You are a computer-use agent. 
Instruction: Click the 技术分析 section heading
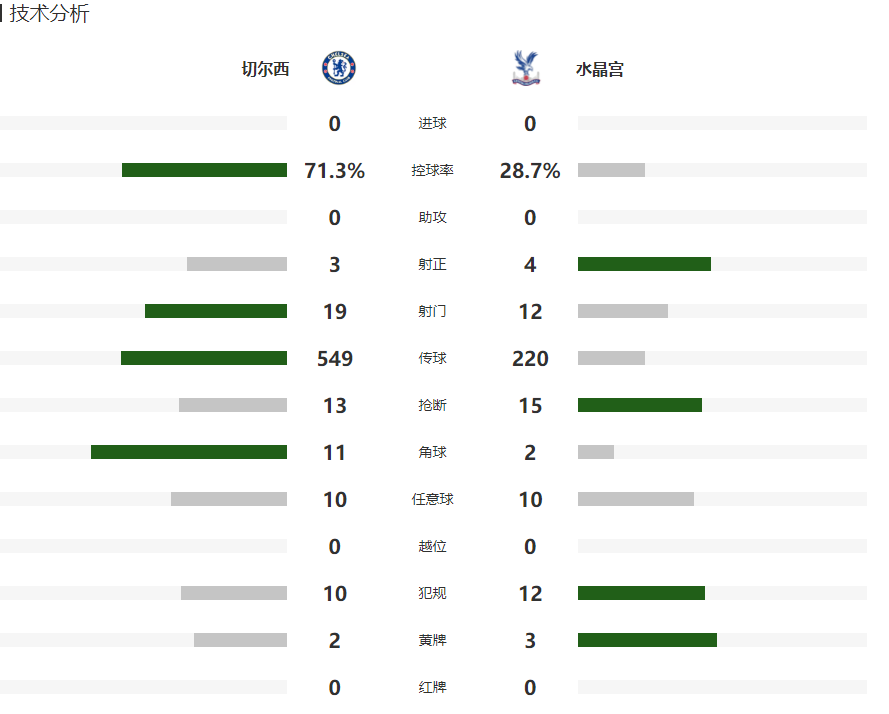coord(49,14)
